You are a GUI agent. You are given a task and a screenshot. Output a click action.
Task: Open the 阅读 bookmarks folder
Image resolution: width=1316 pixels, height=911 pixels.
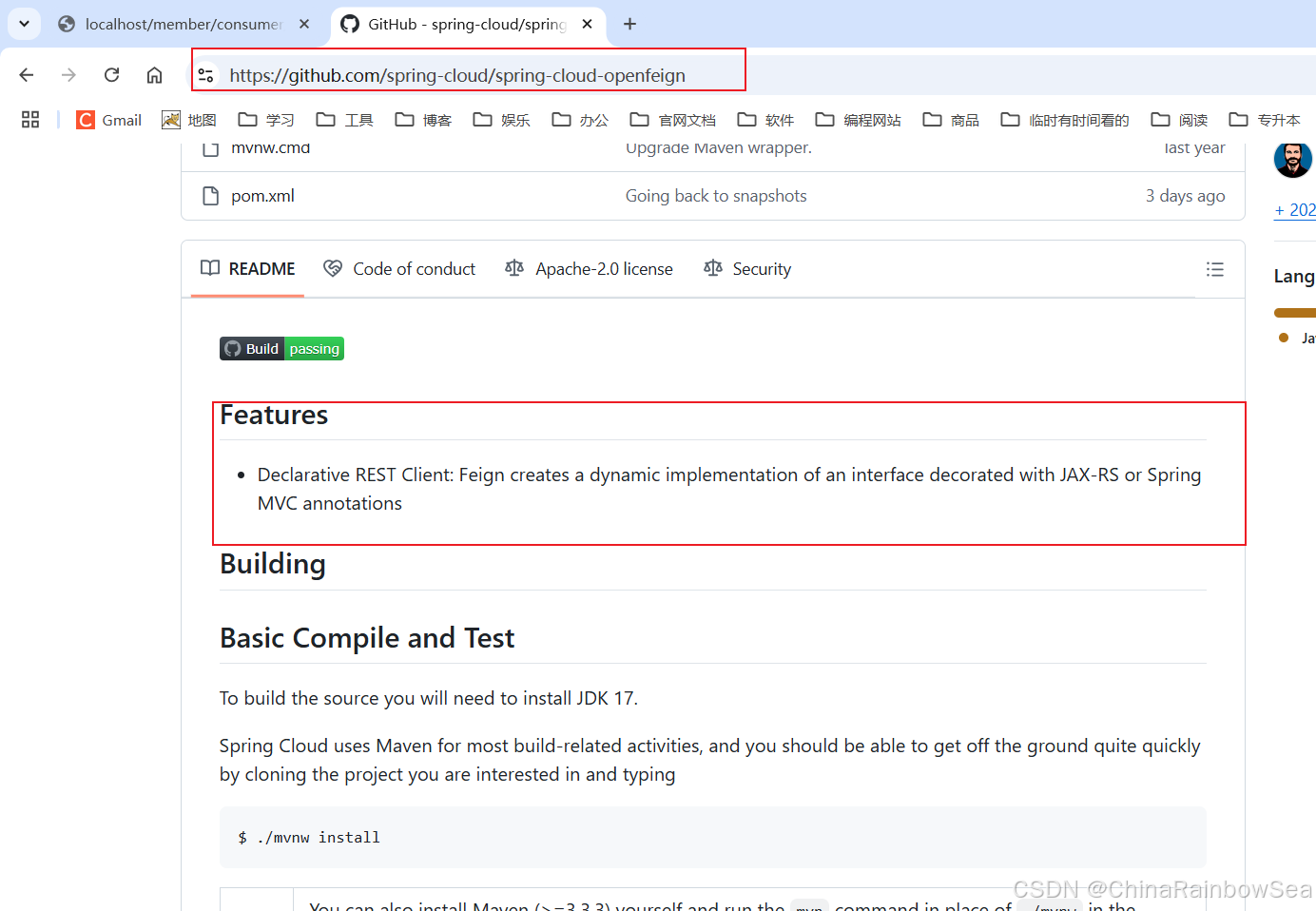click(x=1179, y=120)
